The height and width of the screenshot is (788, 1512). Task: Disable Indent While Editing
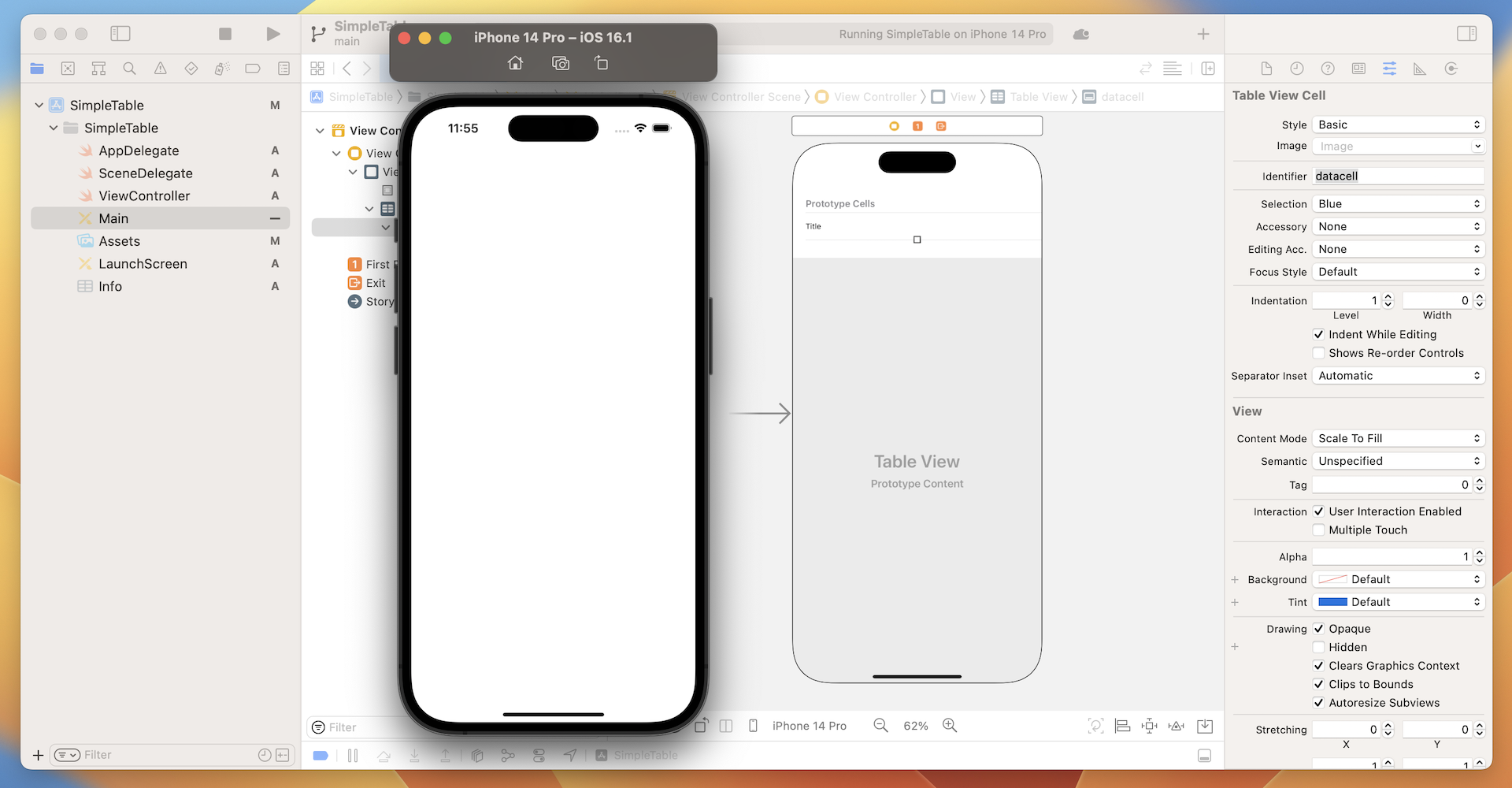coord(1319,334)
